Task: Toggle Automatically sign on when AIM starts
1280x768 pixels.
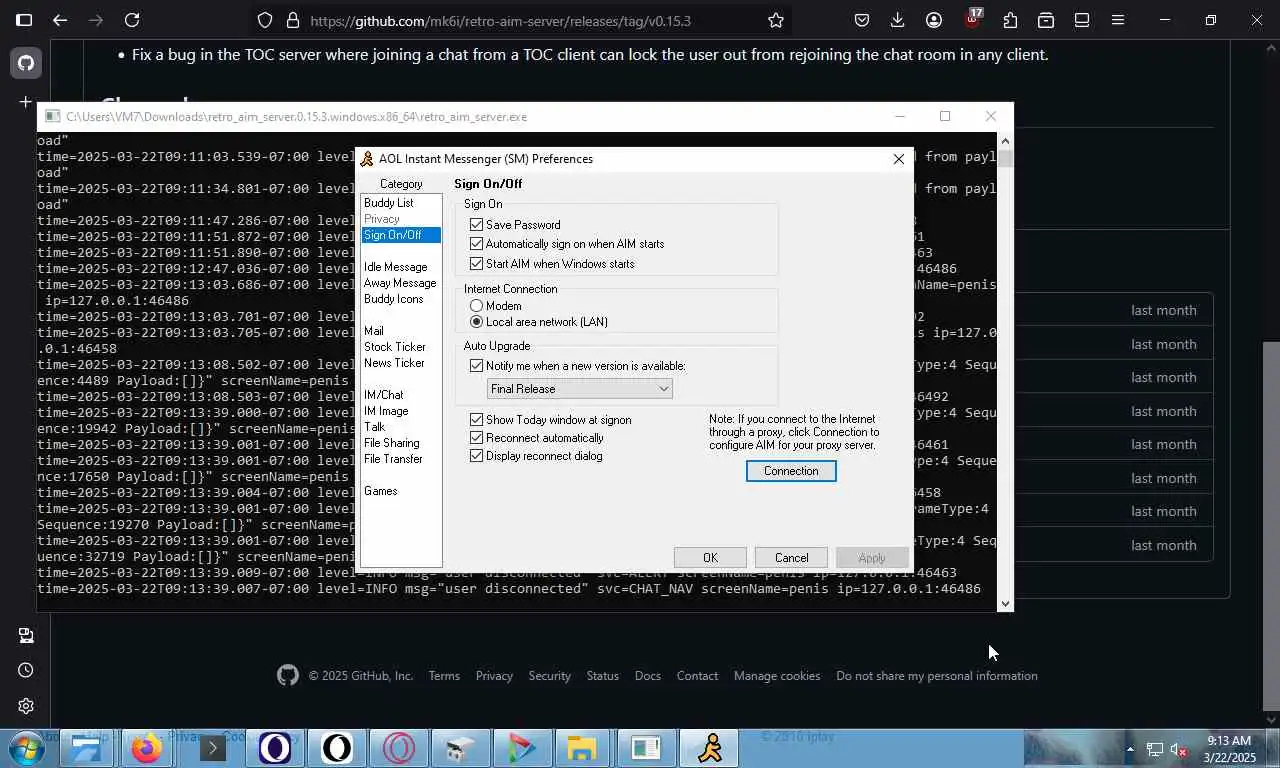Action: click(476, 244)
